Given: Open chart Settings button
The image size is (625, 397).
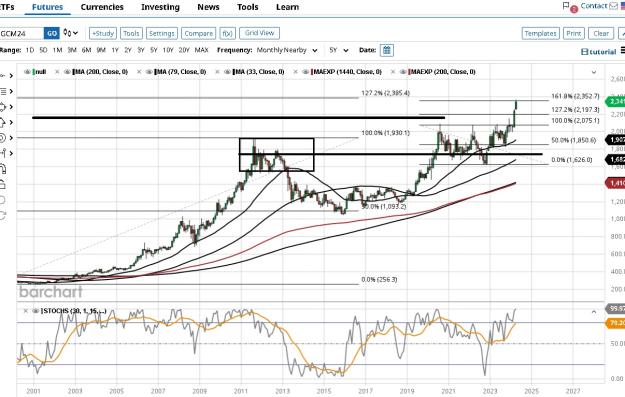Looking at the screenshot, I should point(161,33).
